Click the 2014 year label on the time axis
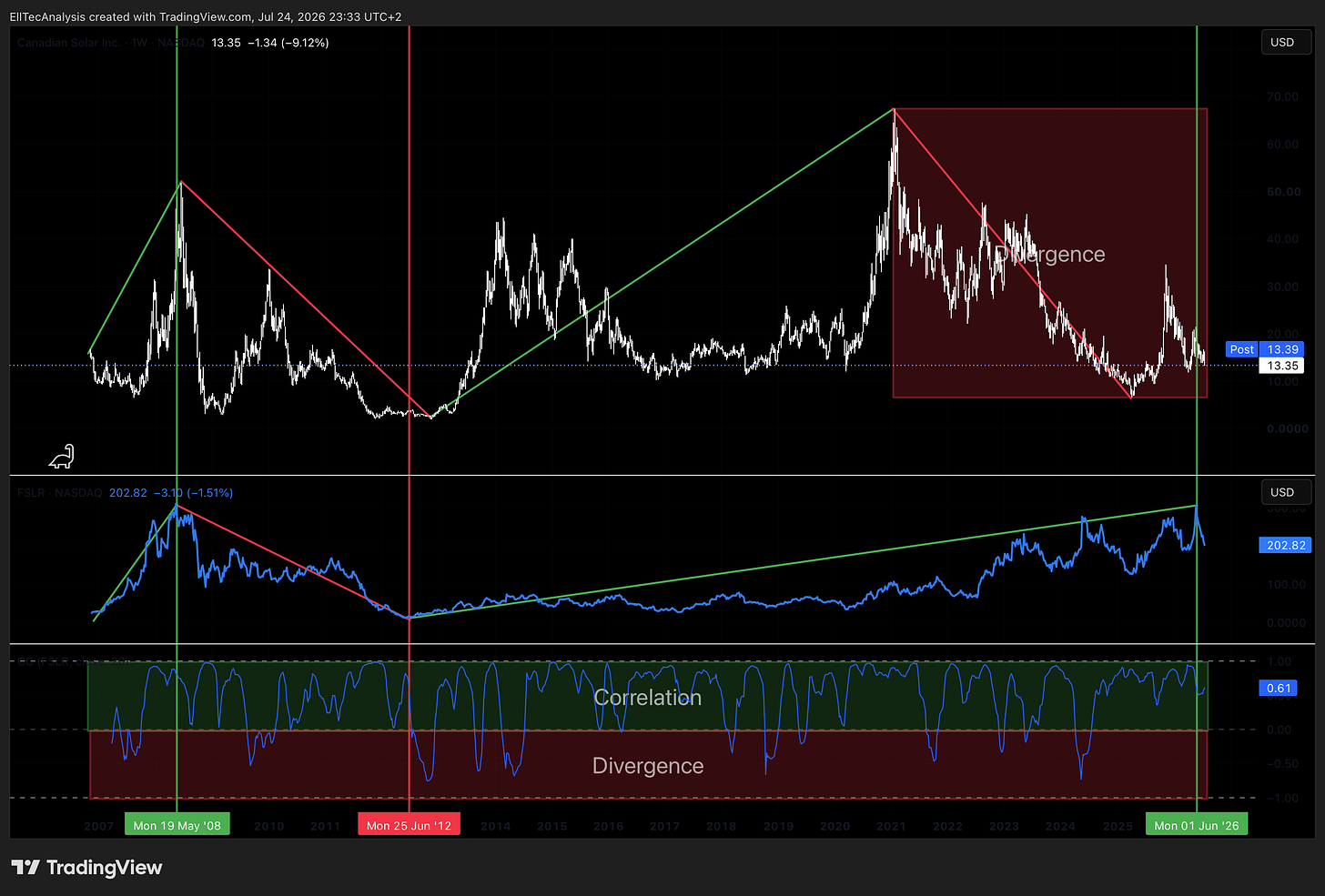This screenshot has height=896, width=1325. (x=496, y=826)
